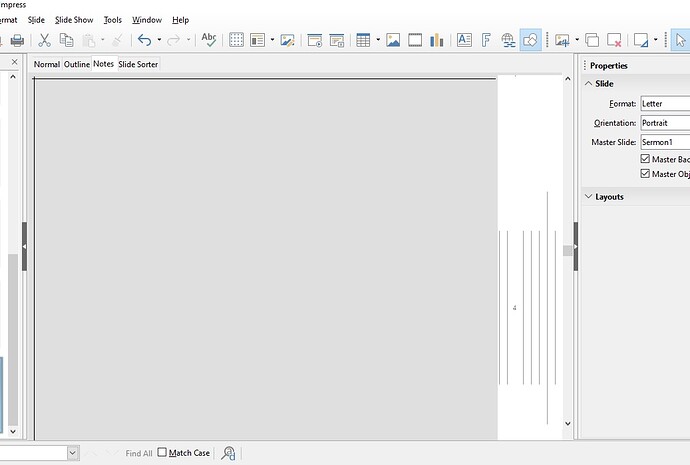
Task: Click the Find All button
Action: (139, 453)
